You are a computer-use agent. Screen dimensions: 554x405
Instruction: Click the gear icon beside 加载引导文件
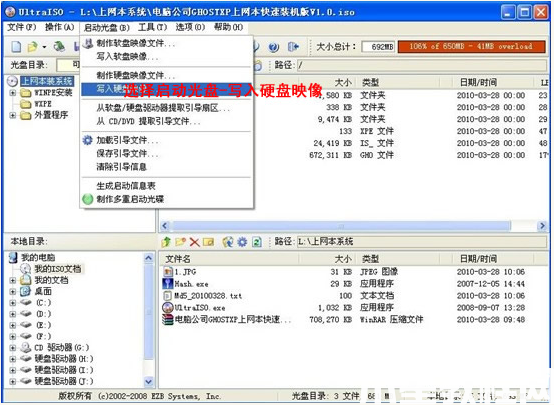(87, 140)
